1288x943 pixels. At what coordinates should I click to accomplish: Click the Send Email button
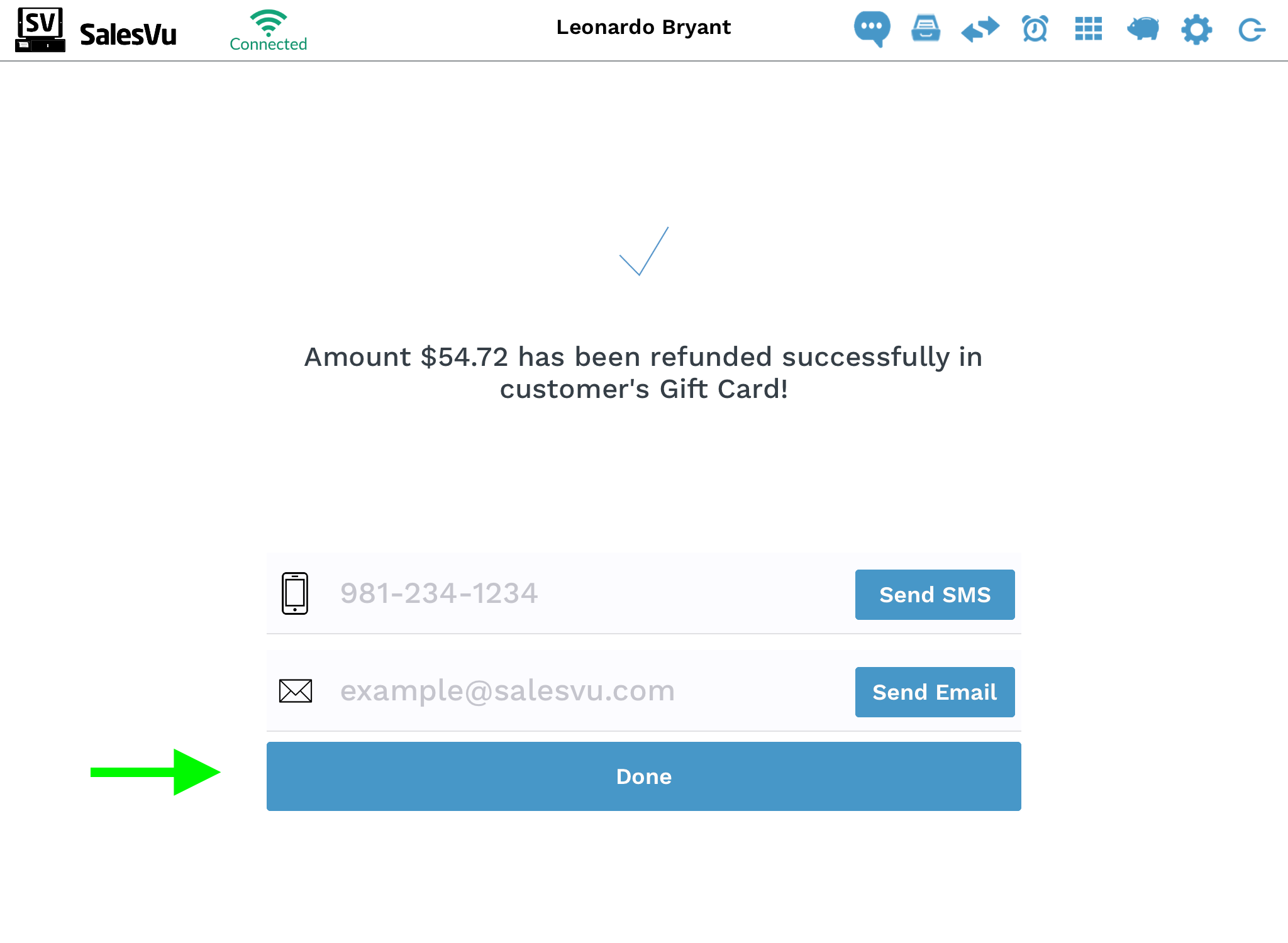click(935, 692)
